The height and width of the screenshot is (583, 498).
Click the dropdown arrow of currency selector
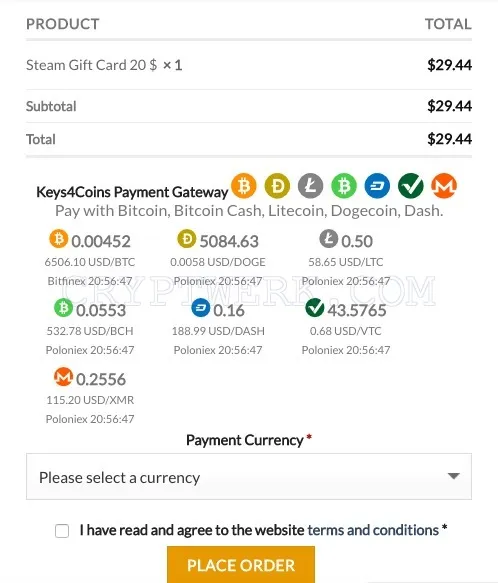[454, 476]
